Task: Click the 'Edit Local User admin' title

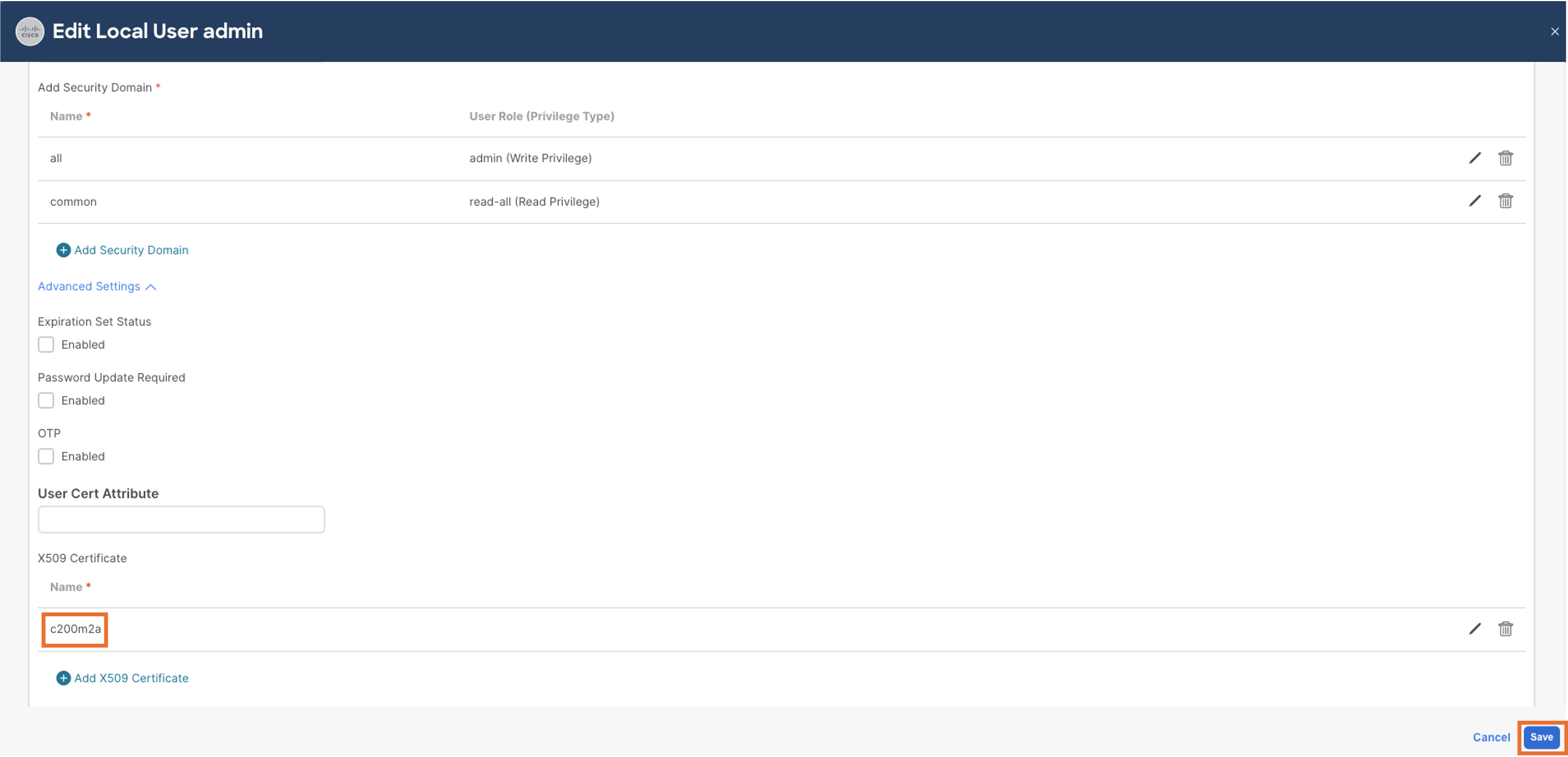Action: click(x=157, y=31)
